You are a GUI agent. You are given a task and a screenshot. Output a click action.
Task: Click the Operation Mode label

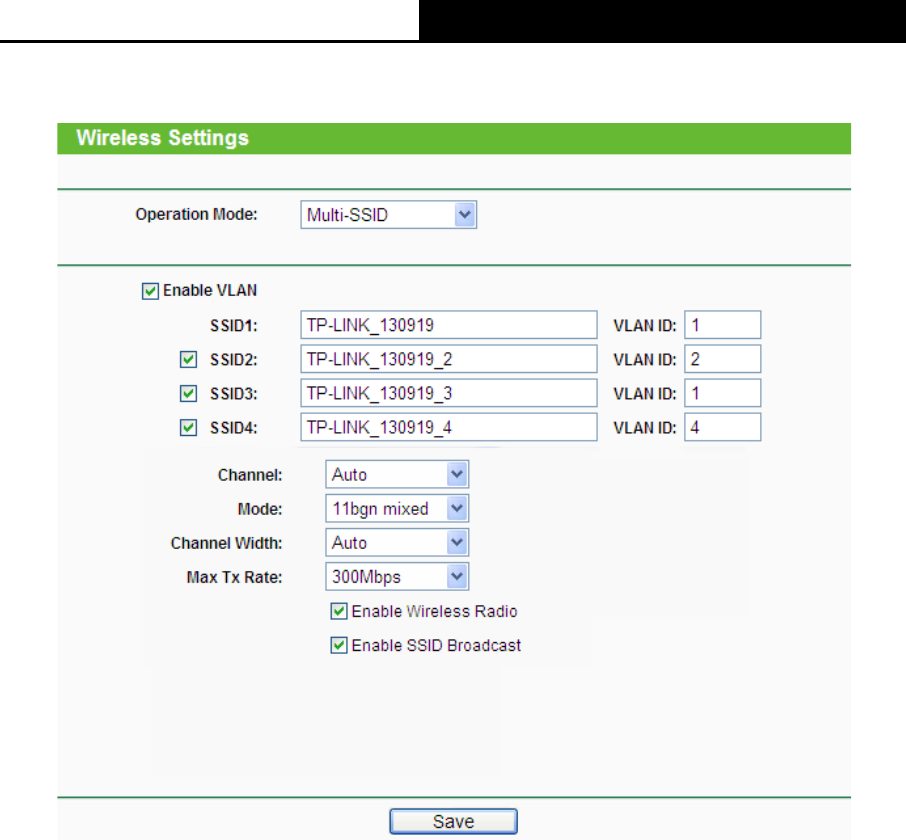pos(196,214)
